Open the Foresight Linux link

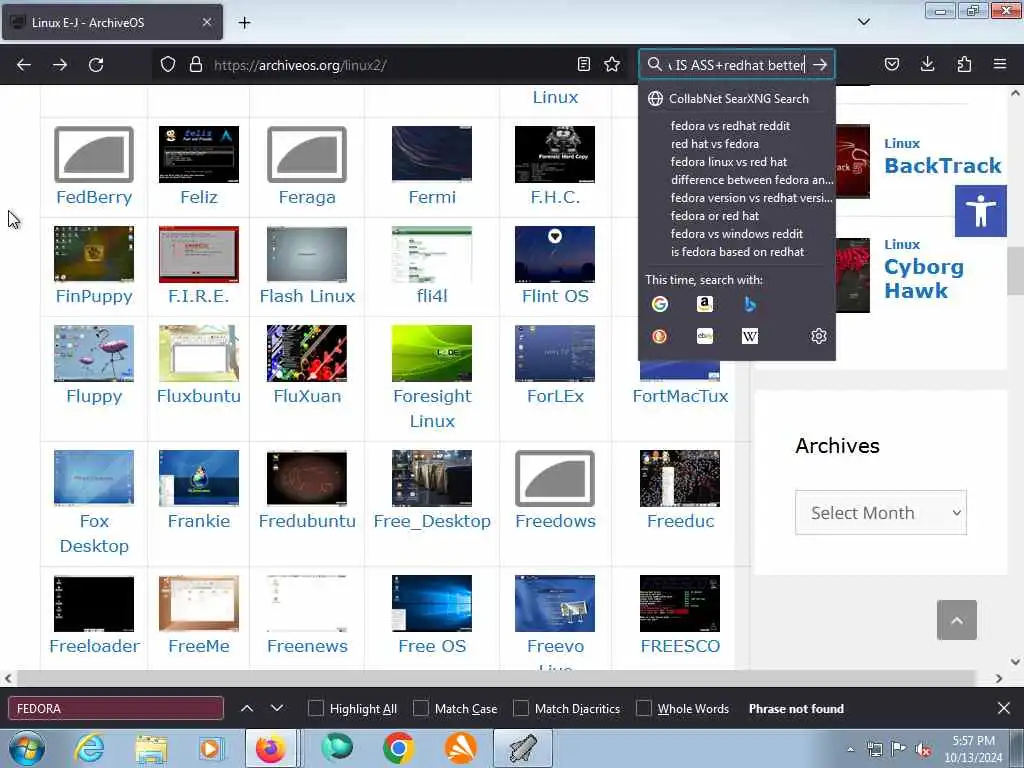tap(432, 408)
